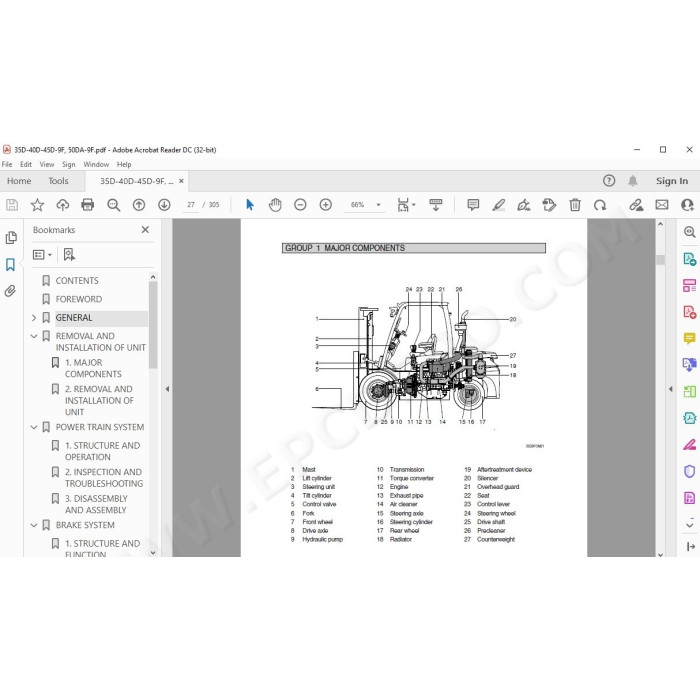Viewport: 700px width, 700px height.
Task: Show the Bookmarks panel icon
Action: (x=10, y=264)
